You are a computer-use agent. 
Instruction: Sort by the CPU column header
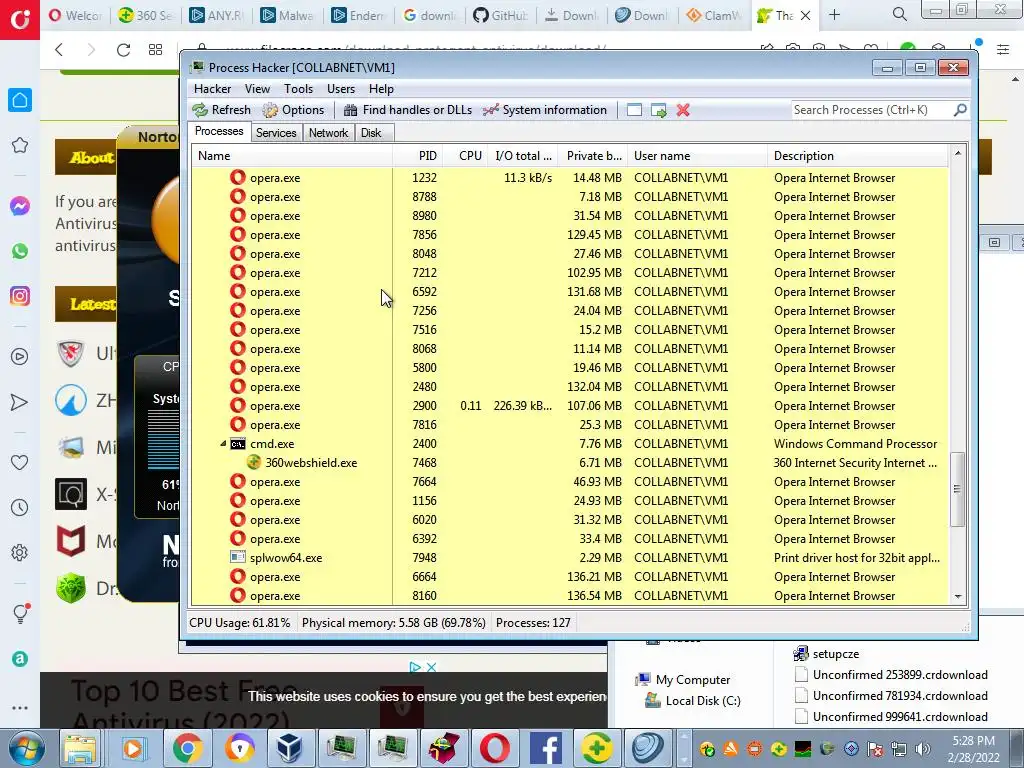[x=465, y=155]
